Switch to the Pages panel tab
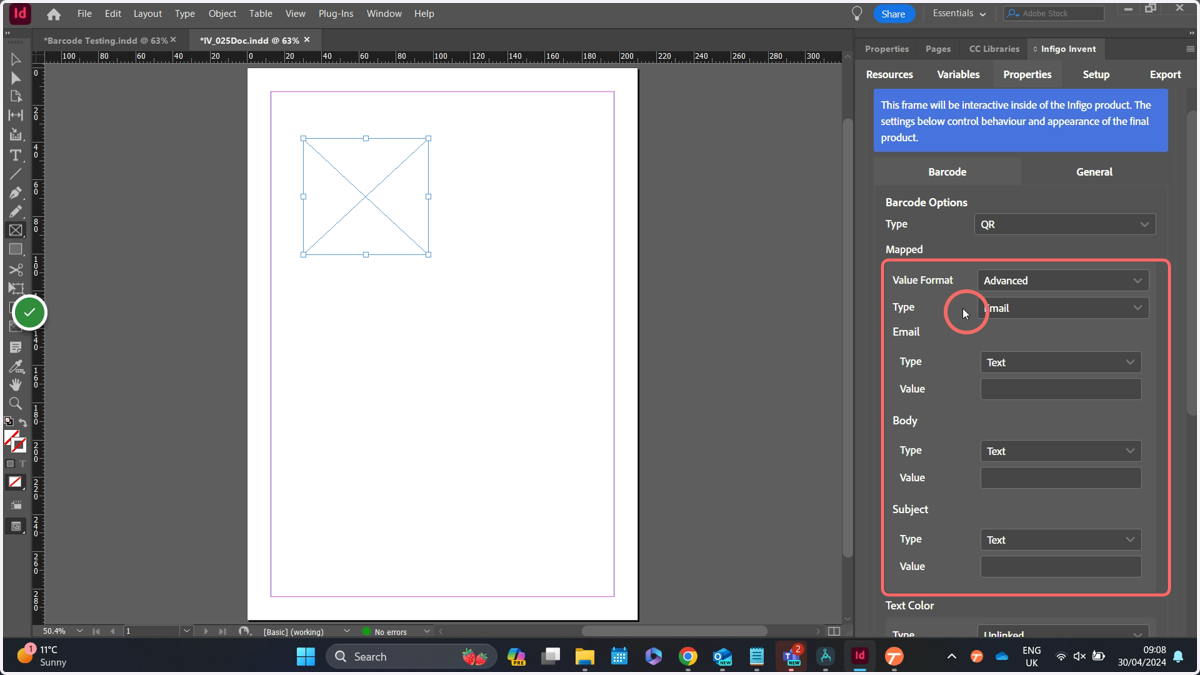Viewport: 1200px width, 675px height. (938, 49)
